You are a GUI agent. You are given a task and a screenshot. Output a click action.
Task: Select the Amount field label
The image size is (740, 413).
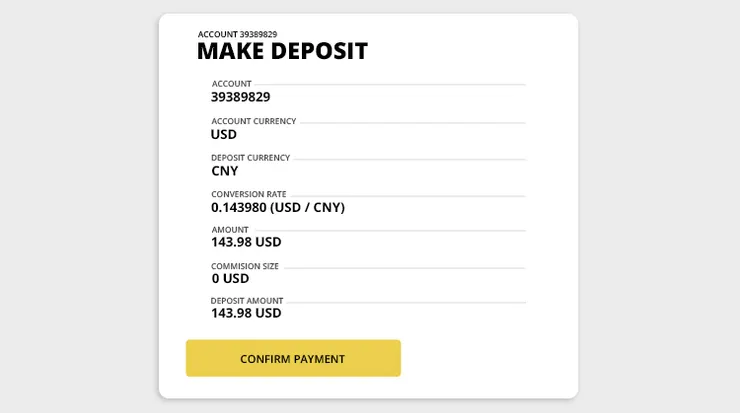[x=230, y=230]
